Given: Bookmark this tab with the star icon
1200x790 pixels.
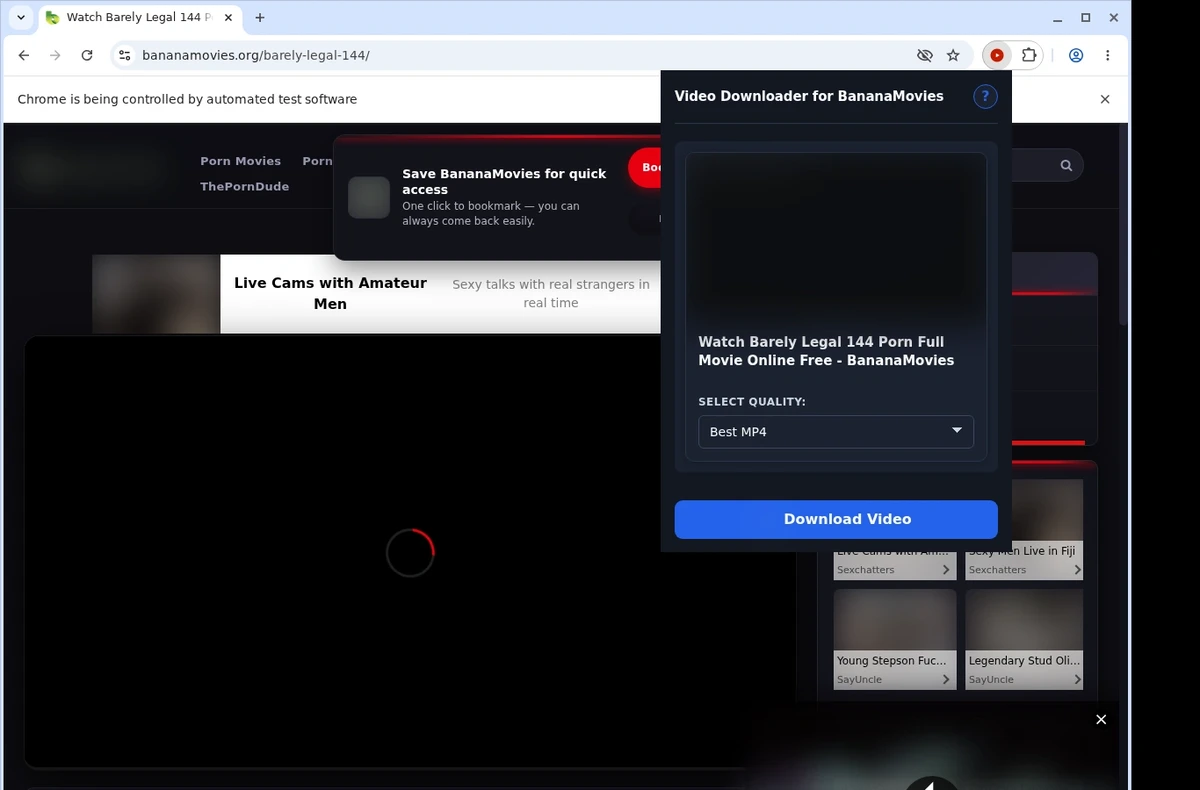Looking at the screenshot, I should 953,56.
